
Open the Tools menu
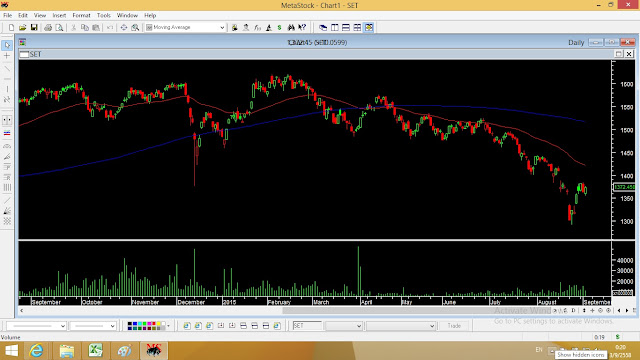tap(104, 16)
